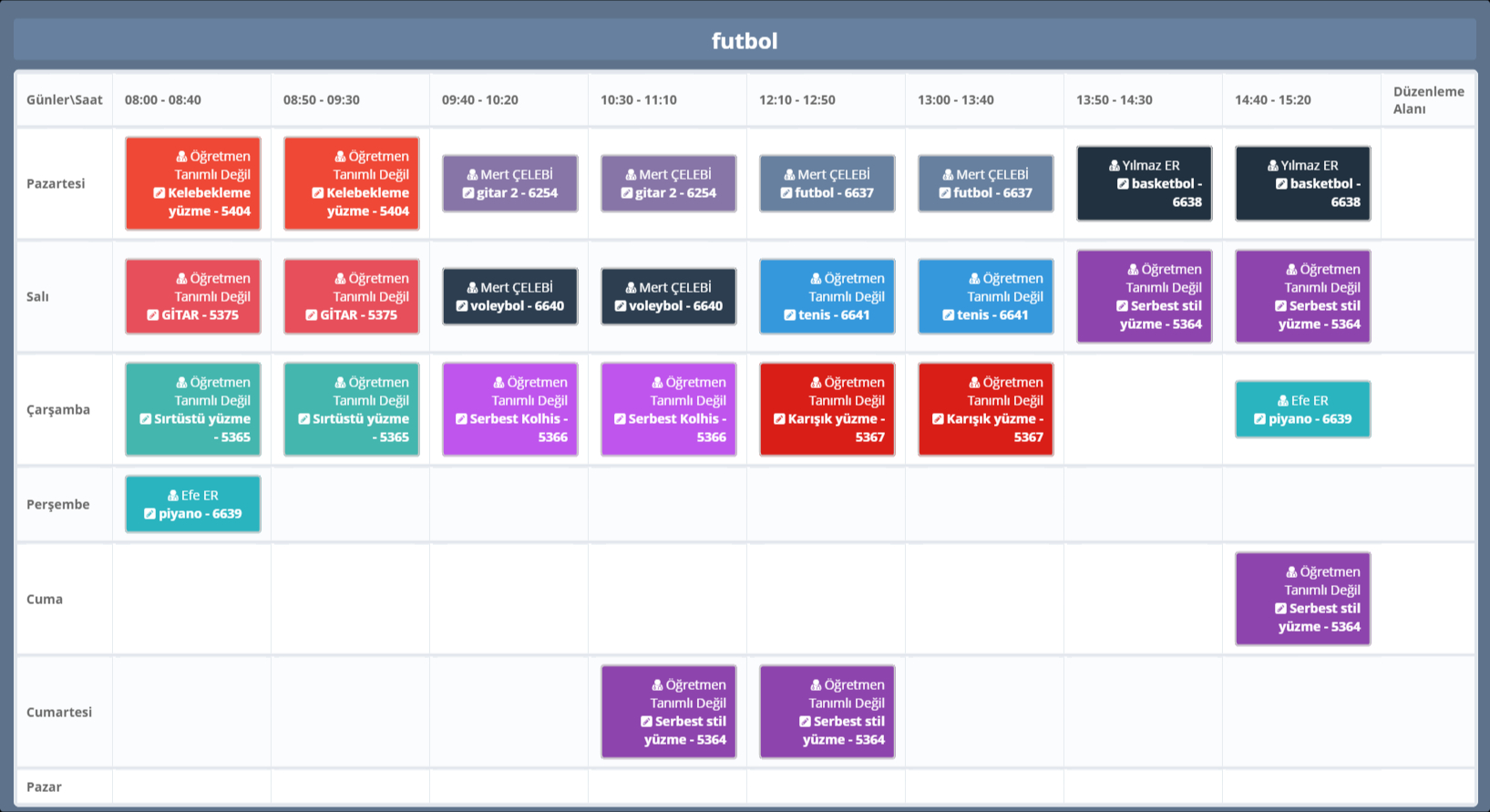Click teacher icon on Pazartesi 13:50 basketbol card
This screenshot has width=1490, height=812.
[1114, 166]
